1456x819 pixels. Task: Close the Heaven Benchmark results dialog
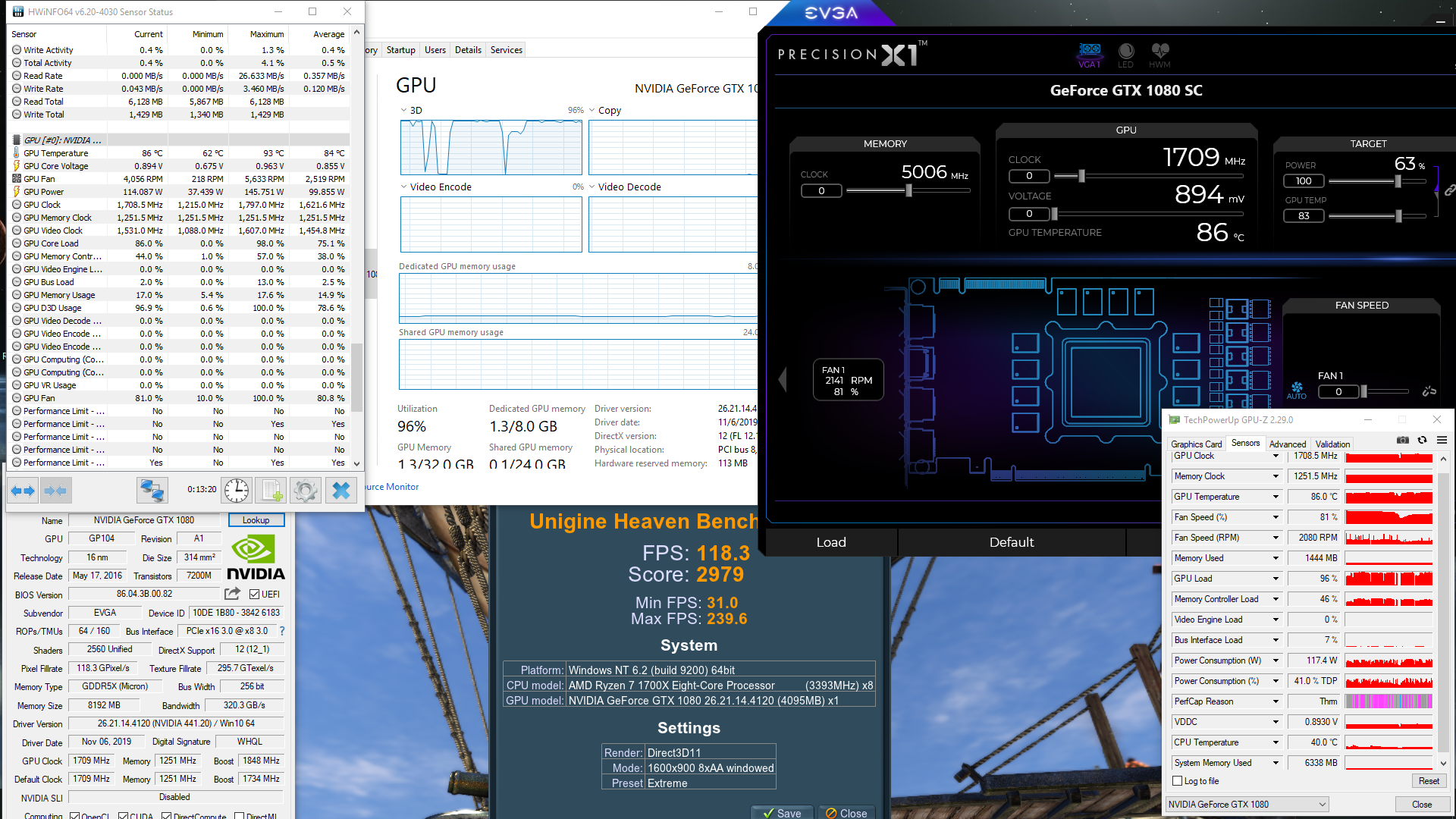pyautogui.click(x=846, y=813)
